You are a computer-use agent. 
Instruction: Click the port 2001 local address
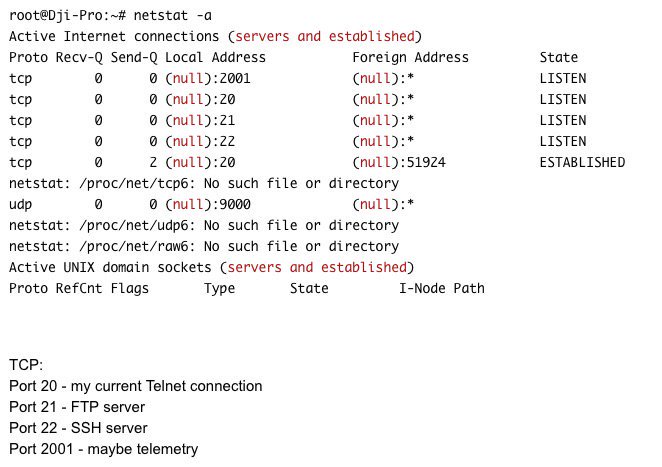point(208,79)
